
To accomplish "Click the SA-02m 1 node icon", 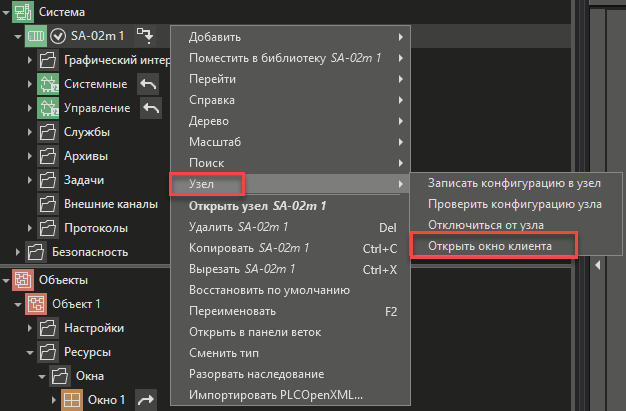I will coord(36,36).
